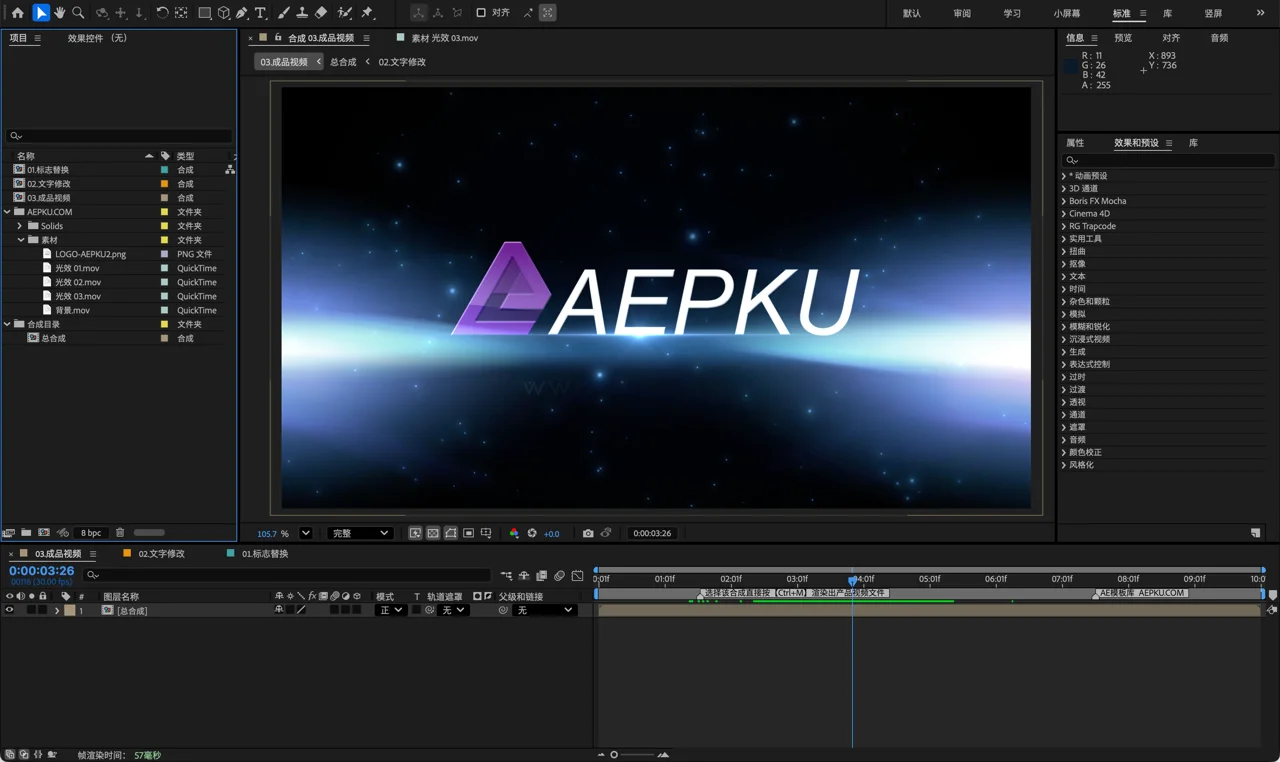
Task: Open the magnification ratio dropdown
Action: [x=306, y=533]
